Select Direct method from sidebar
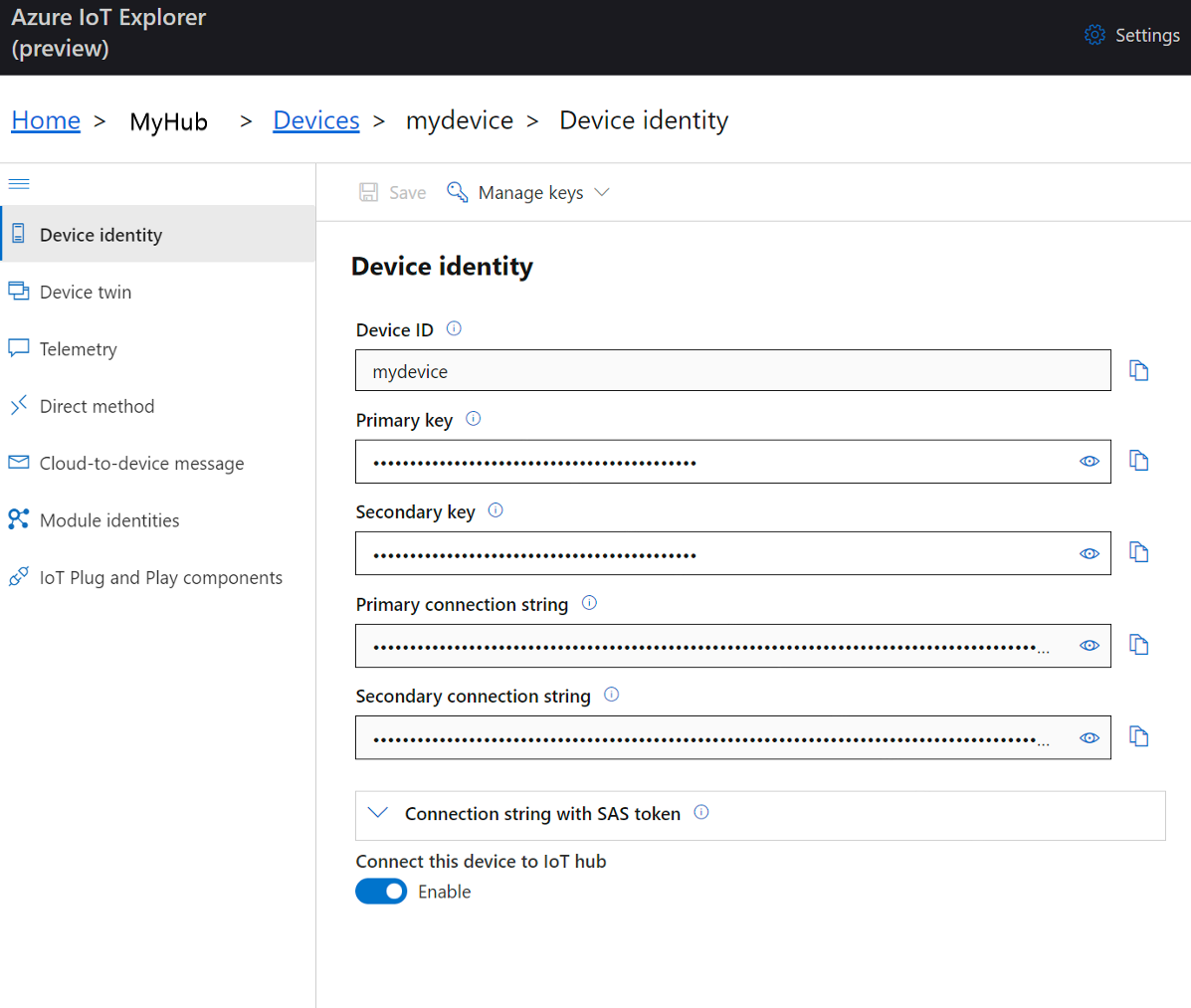The height and width of the screenshot is (1008, 1191). (x=97, y=406)
